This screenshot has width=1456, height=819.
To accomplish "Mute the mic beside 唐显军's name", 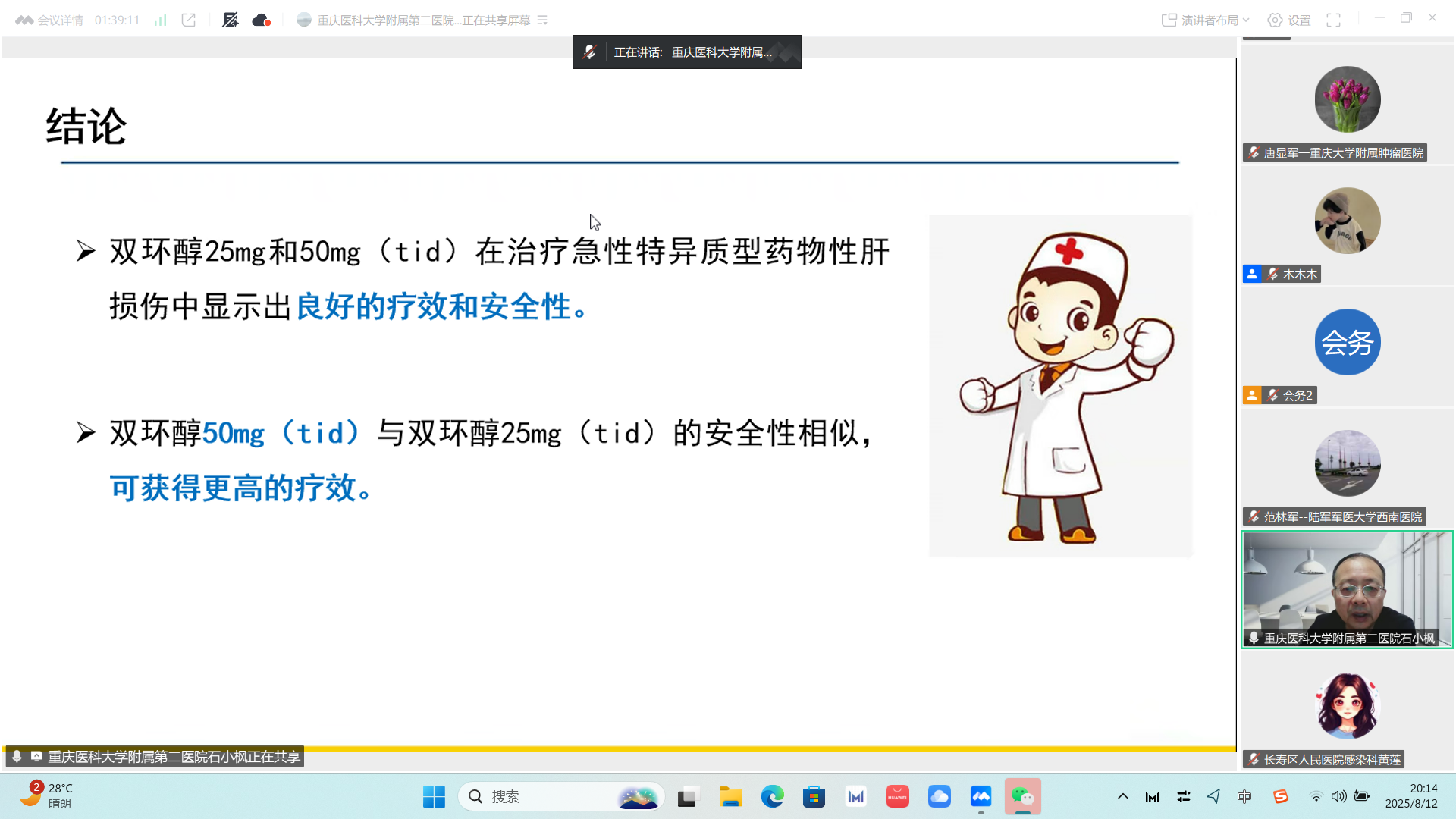I will point(1252,152).
